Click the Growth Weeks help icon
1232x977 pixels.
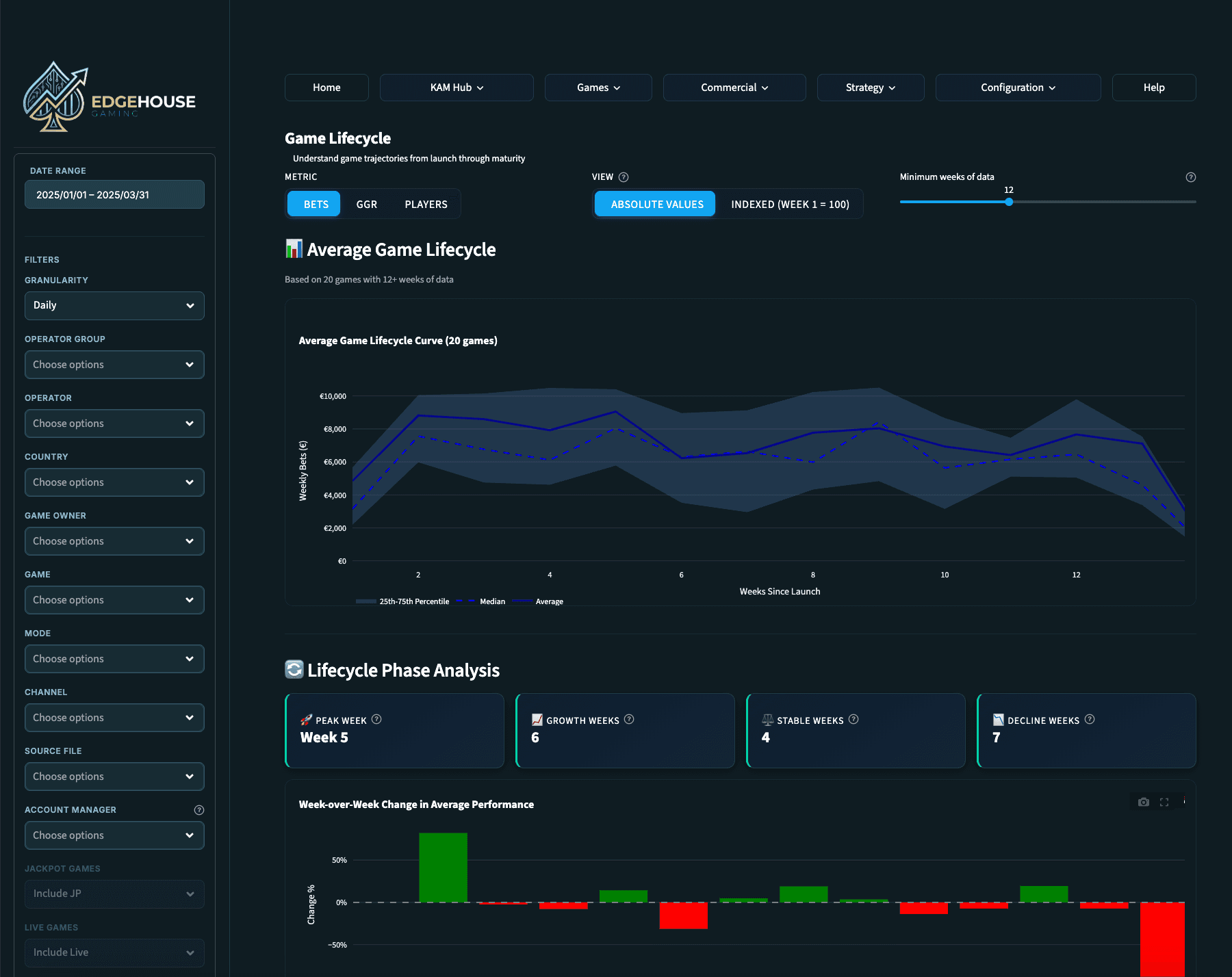(629, 719)
